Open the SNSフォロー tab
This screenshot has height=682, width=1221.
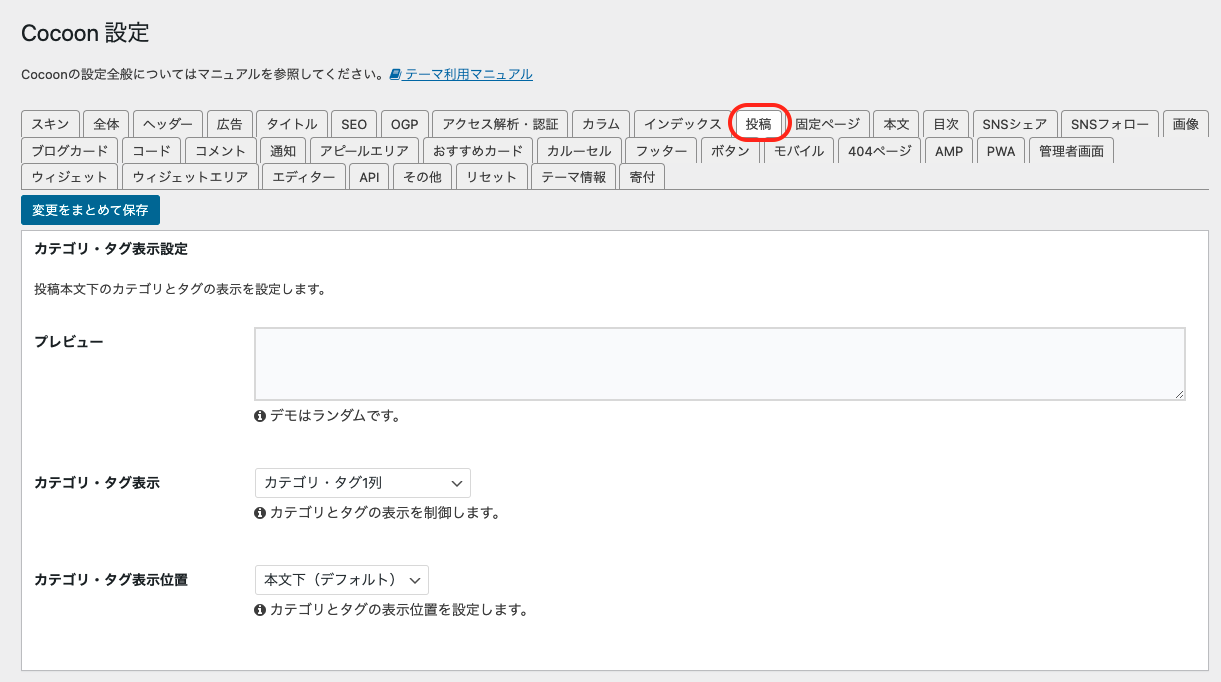point(1110,124)
